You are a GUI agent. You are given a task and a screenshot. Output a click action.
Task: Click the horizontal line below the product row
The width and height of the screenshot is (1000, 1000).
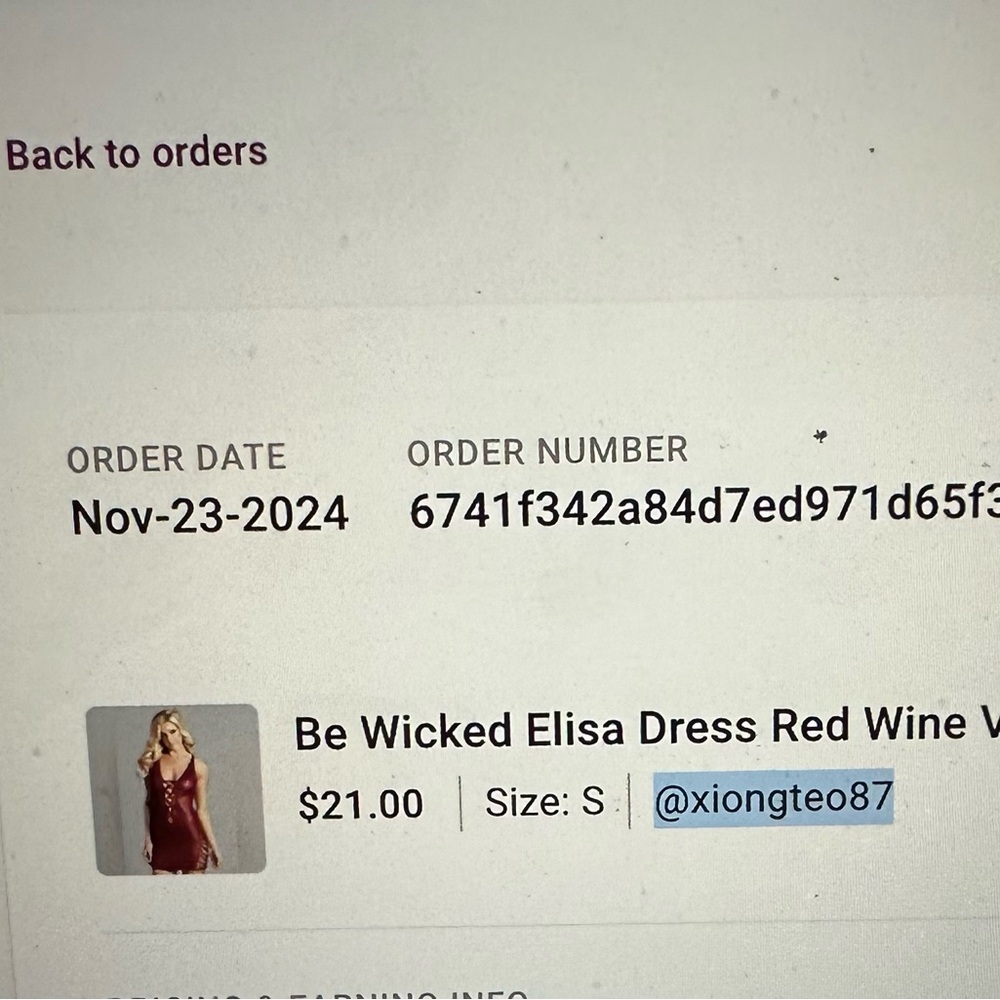tap(550, 925)
